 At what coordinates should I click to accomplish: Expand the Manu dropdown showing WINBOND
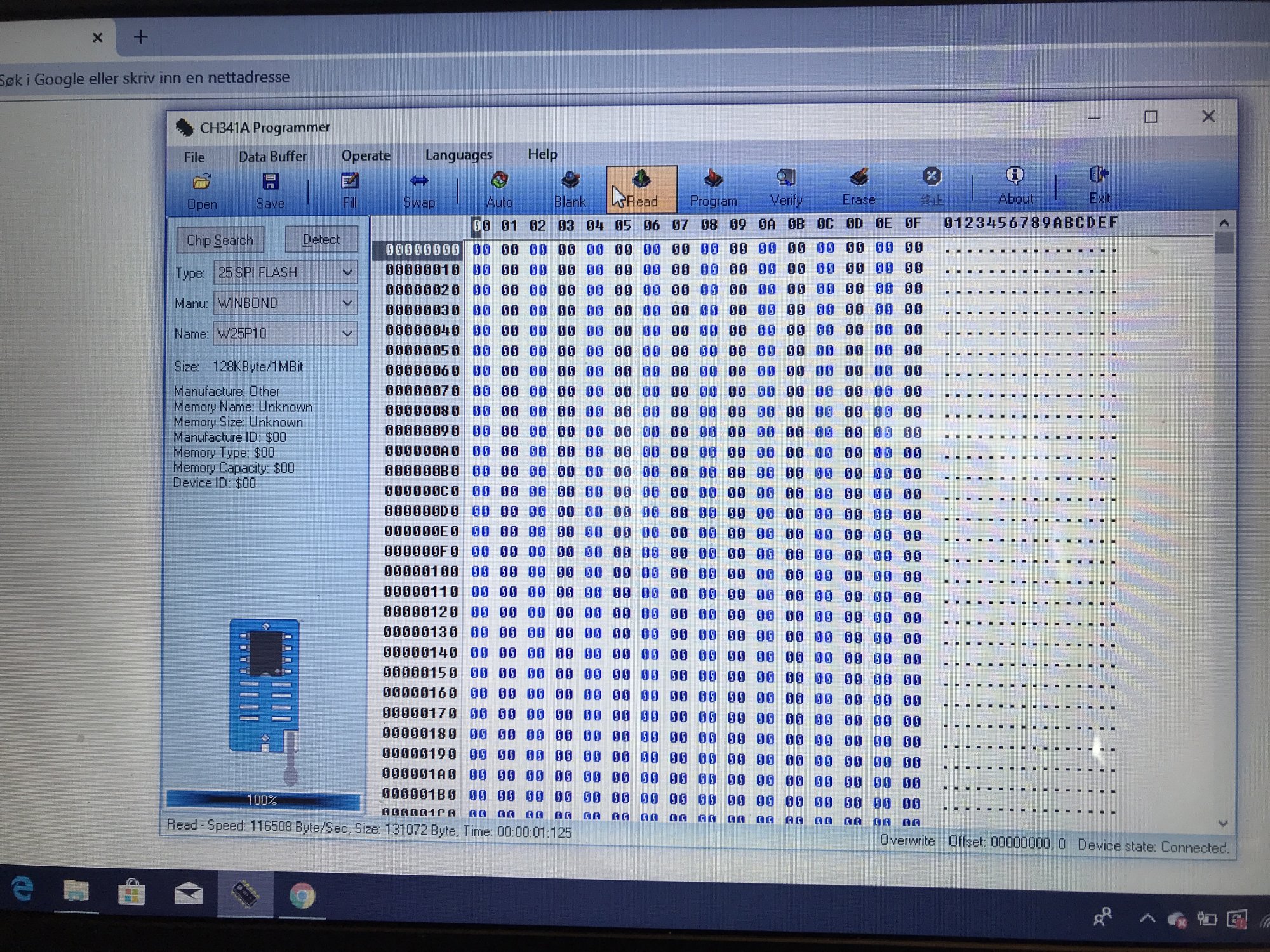(x=347, y=303)
